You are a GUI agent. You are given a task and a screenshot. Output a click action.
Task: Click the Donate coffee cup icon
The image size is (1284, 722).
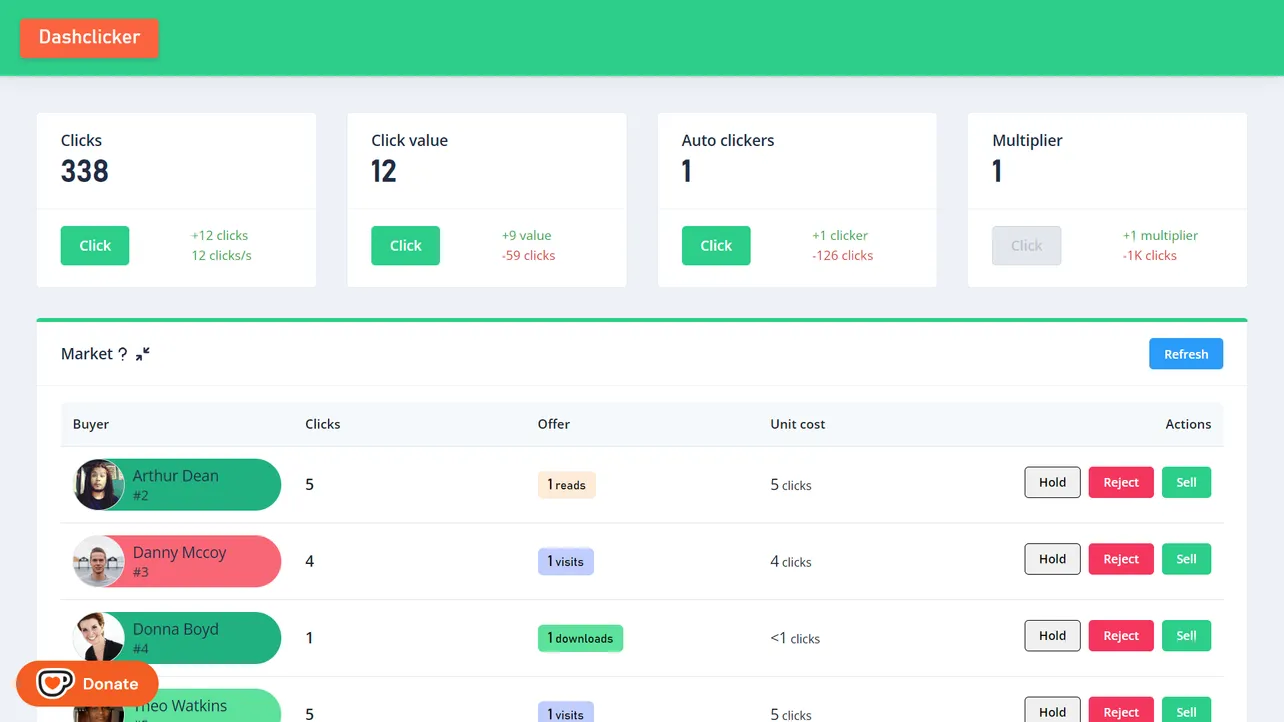click(x=55, y=684)
